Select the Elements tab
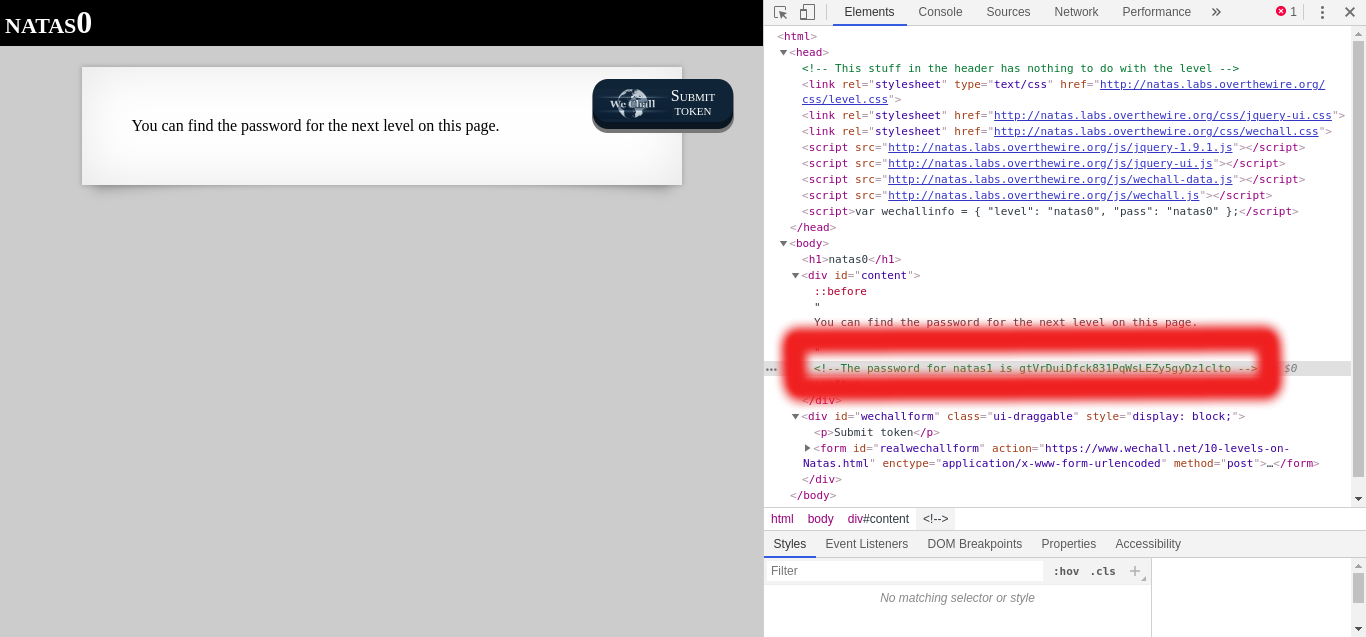The image size is (1366, 637). click(x=870, y=12)
